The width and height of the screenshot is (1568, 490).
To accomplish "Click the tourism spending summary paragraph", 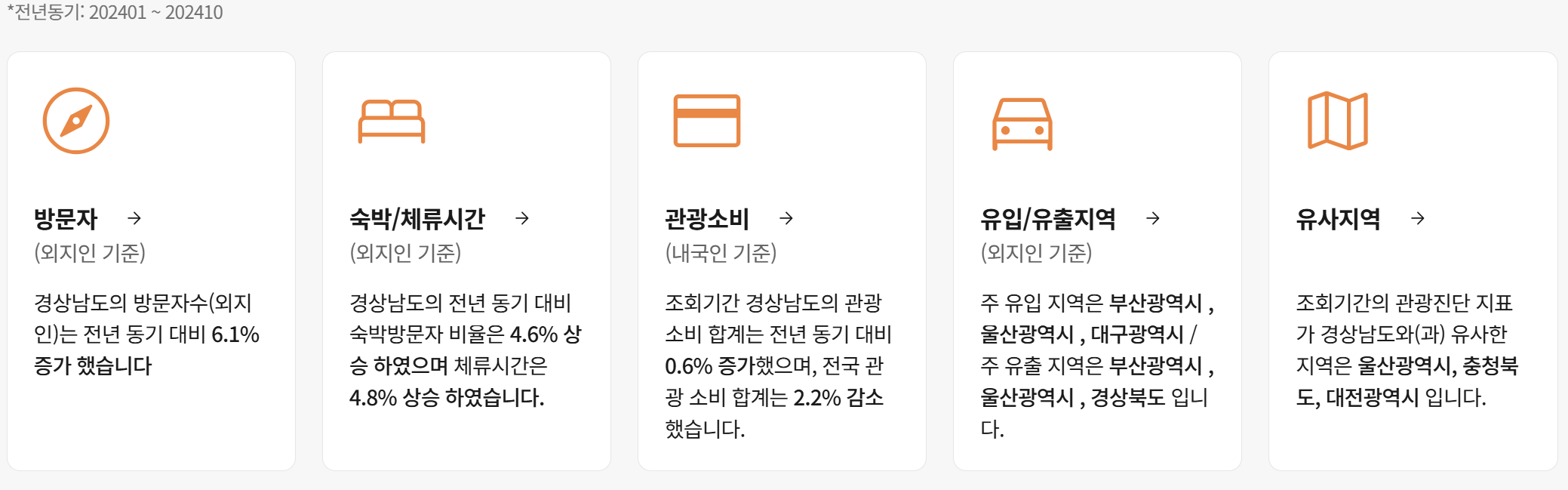I will point(777,365).
